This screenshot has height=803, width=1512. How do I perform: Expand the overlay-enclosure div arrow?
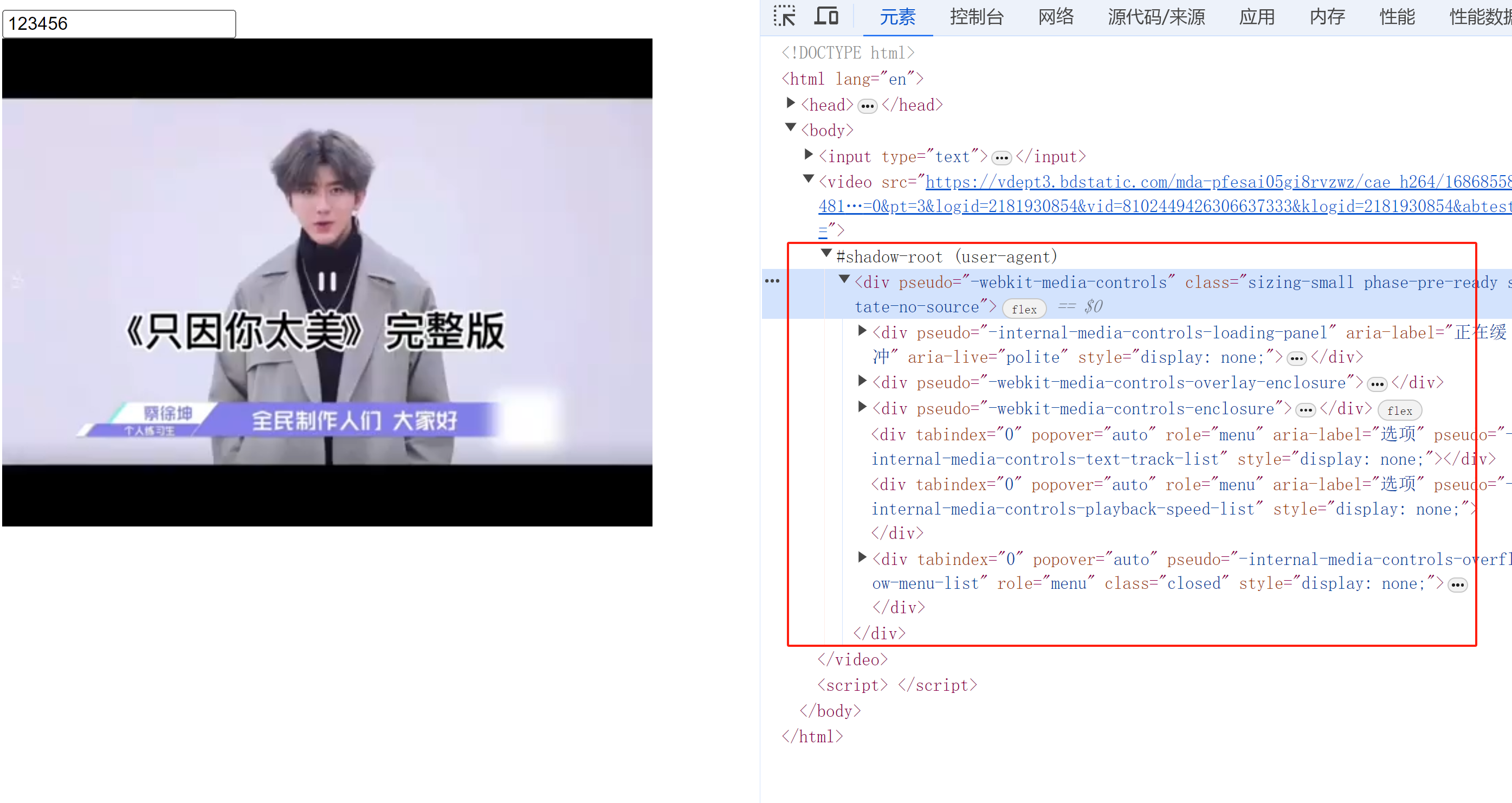point(862,381)
